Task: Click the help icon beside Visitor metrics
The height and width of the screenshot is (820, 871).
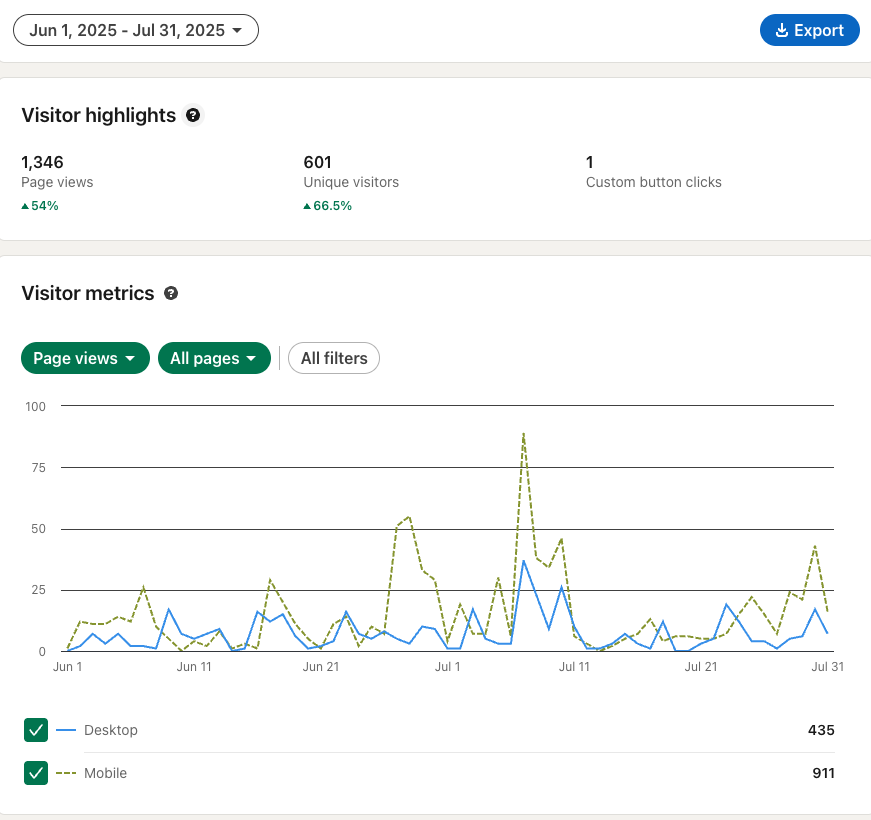Action: click(171, 293)
